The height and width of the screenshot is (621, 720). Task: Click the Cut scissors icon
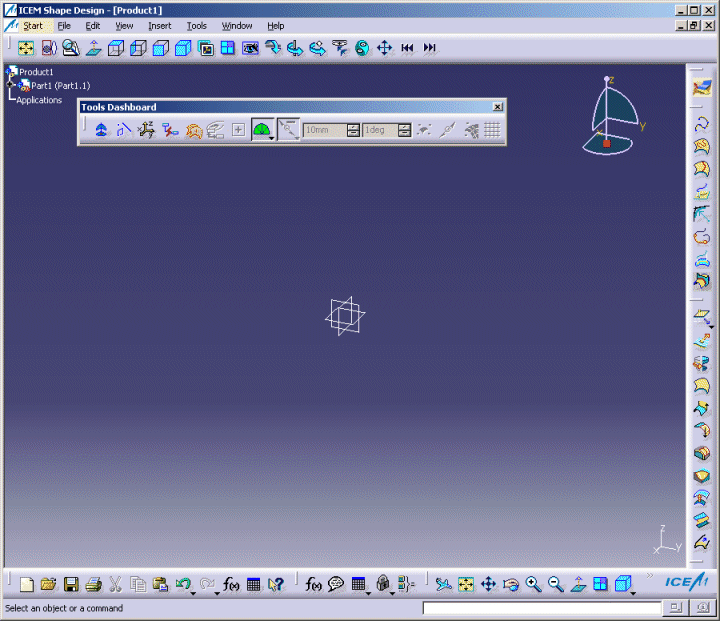[x=116, y=585]
